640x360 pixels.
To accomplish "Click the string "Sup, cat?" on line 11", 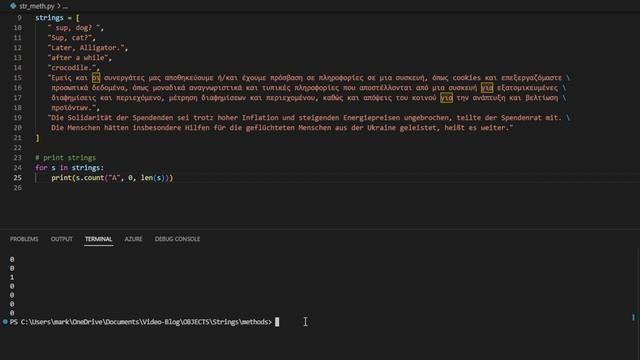I will tap(70, 38).
